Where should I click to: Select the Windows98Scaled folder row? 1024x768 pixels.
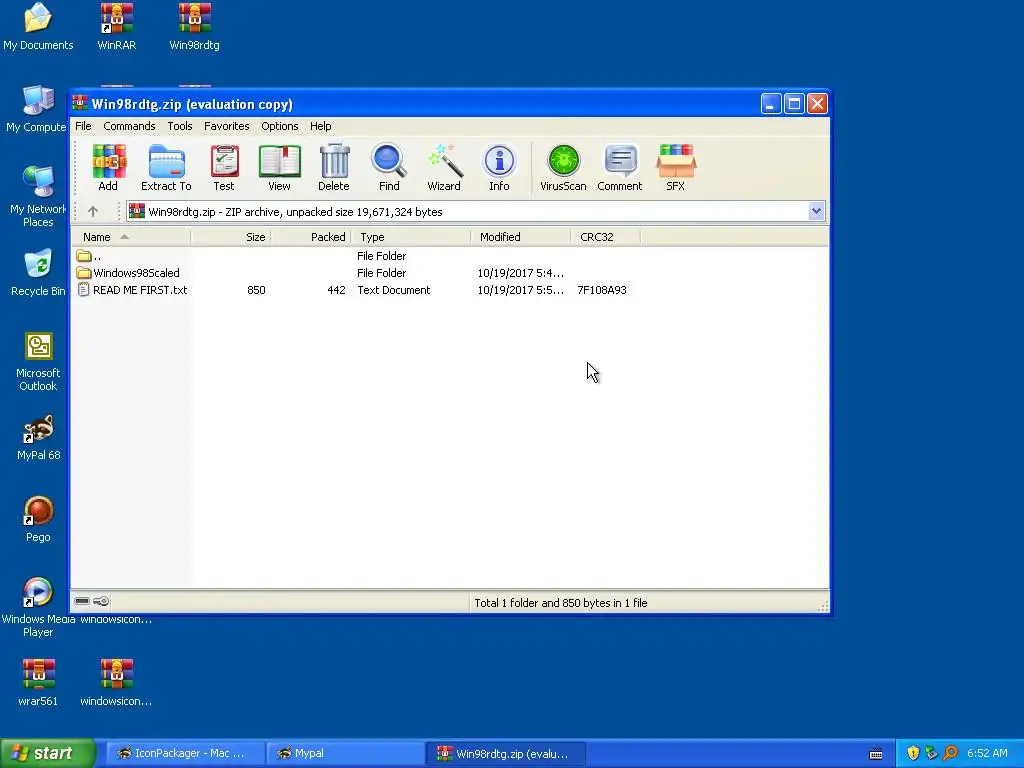449,273
